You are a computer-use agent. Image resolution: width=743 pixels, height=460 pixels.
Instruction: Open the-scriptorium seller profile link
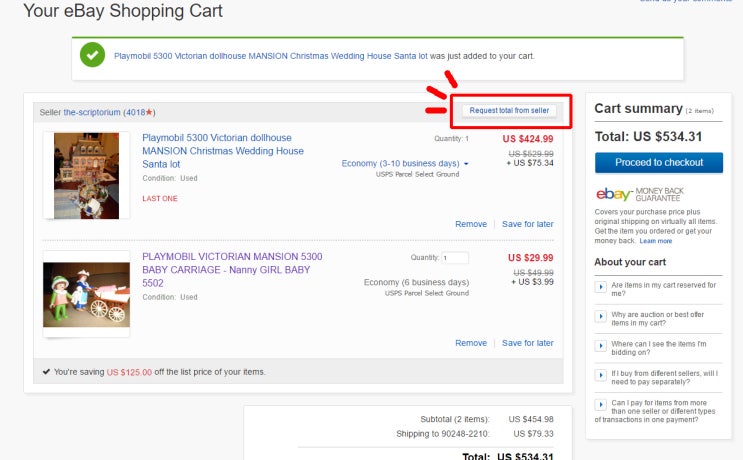point(92,113)
